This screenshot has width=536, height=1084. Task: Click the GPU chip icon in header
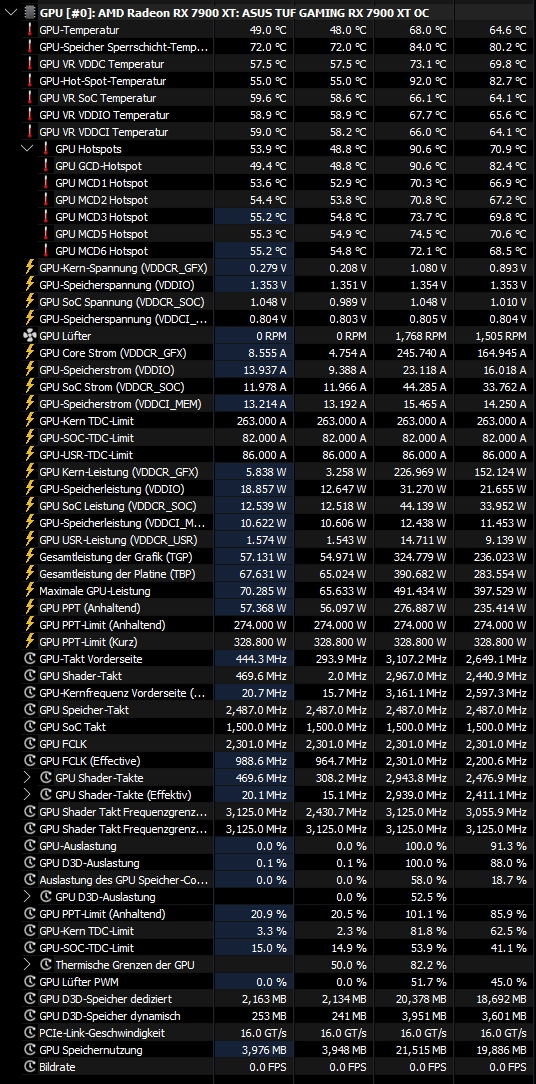[30, 12]
